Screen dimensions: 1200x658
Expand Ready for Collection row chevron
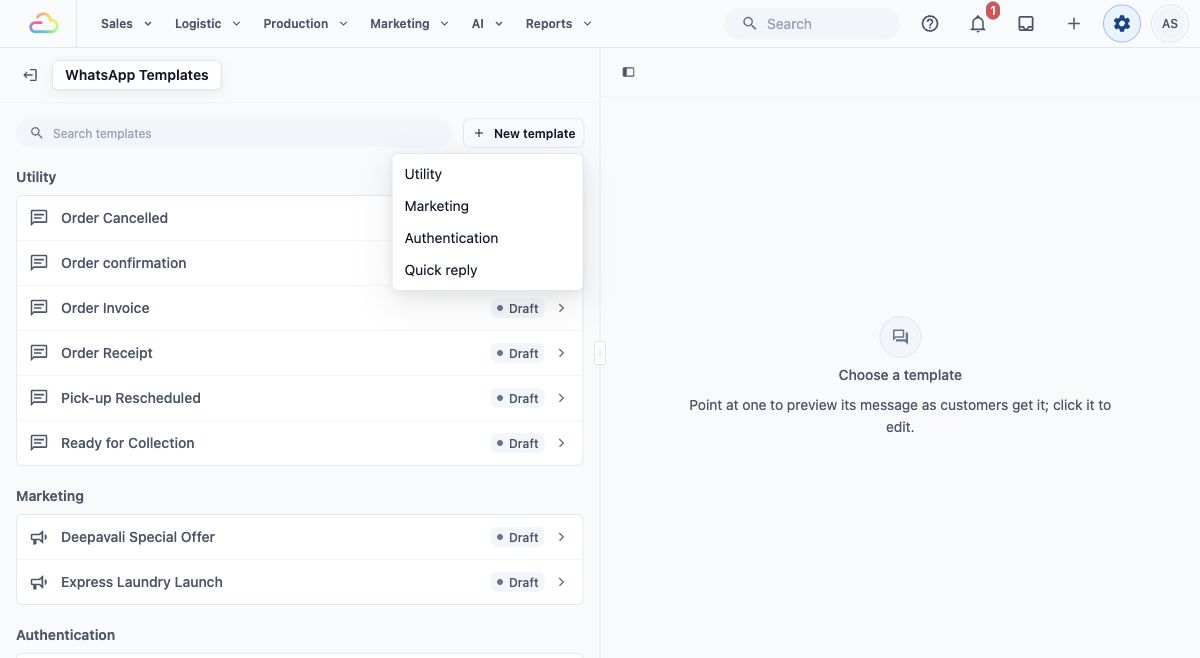pos(562,443)
